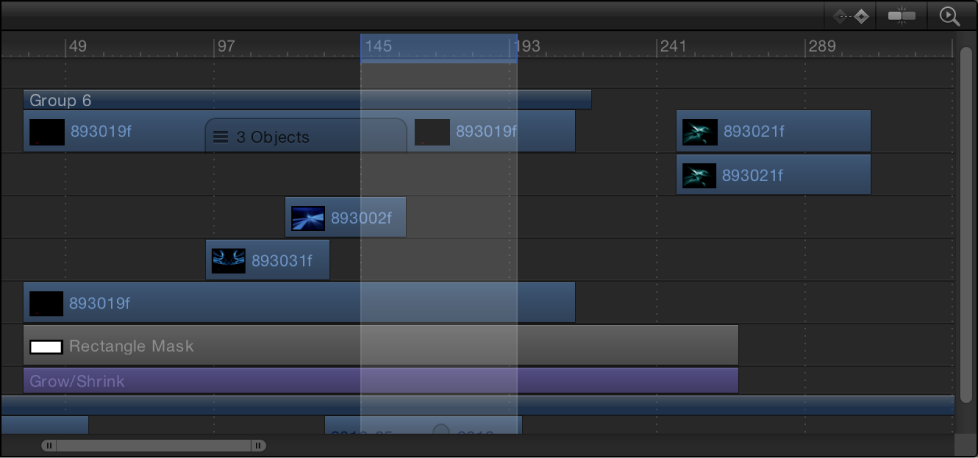978x458 pixels.
Task: Select the Group 6 timeline bar
Action: click(x=307, y=100)
